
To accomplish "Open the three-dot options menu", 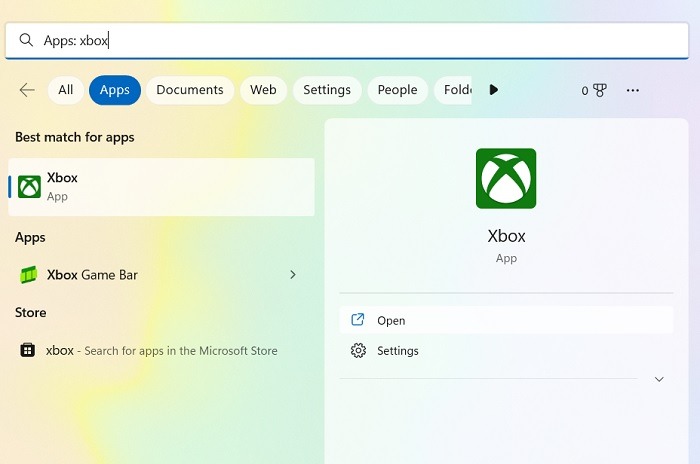I will tap(633, 90).
